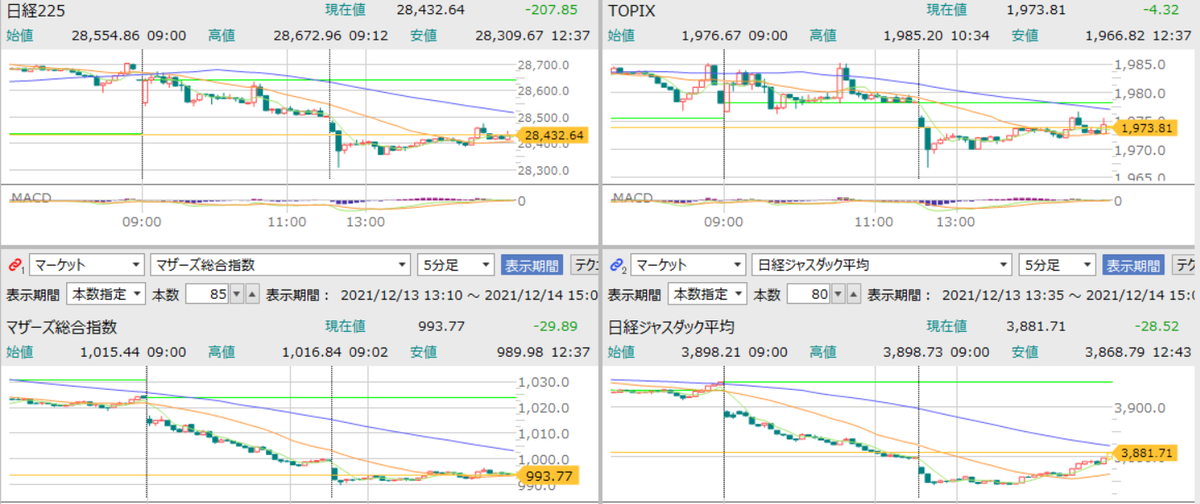Click the Mothers opening value 1,015.44
The height and width of the screenshot is (504, 1200).
[109, 351]
